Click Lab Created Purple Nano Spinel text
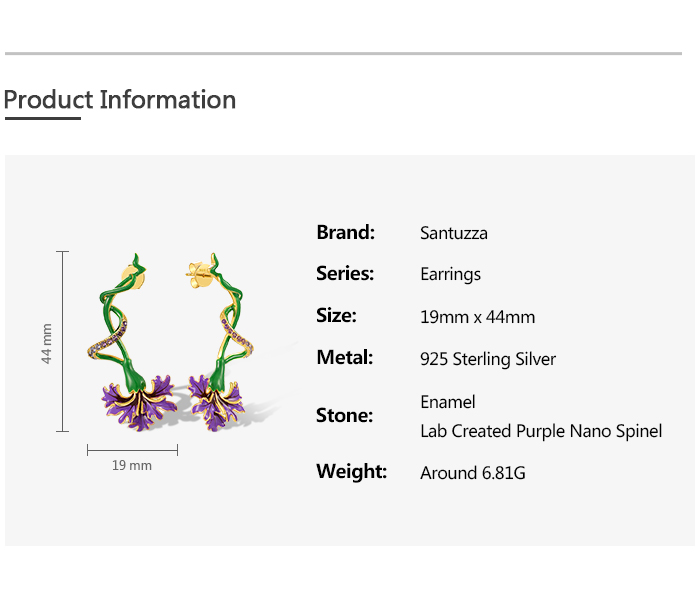Viewport: 700px width, 596px height. [541, 431]
